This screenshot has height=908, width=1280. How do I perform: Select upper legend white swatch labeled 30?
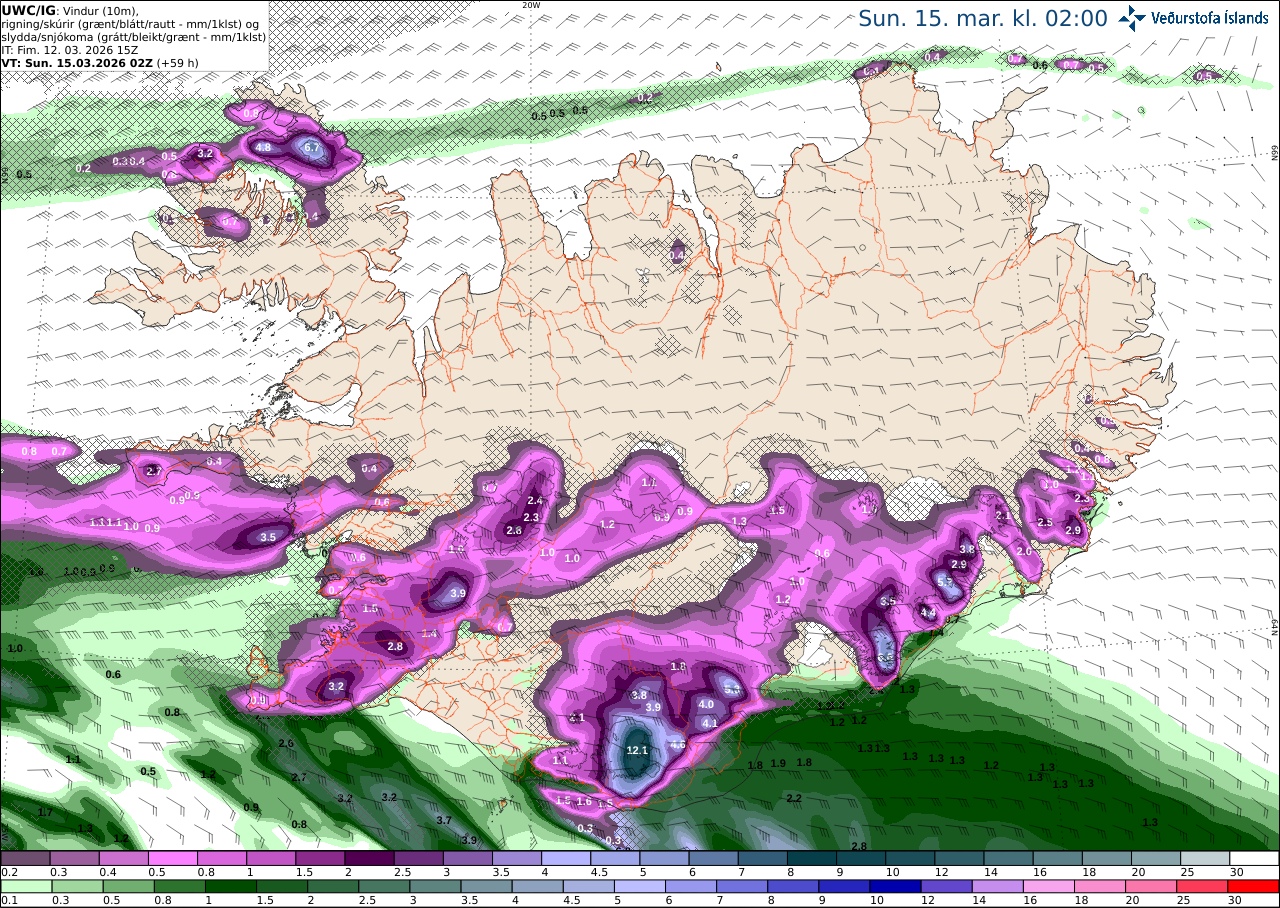[x=1254, y=858]
